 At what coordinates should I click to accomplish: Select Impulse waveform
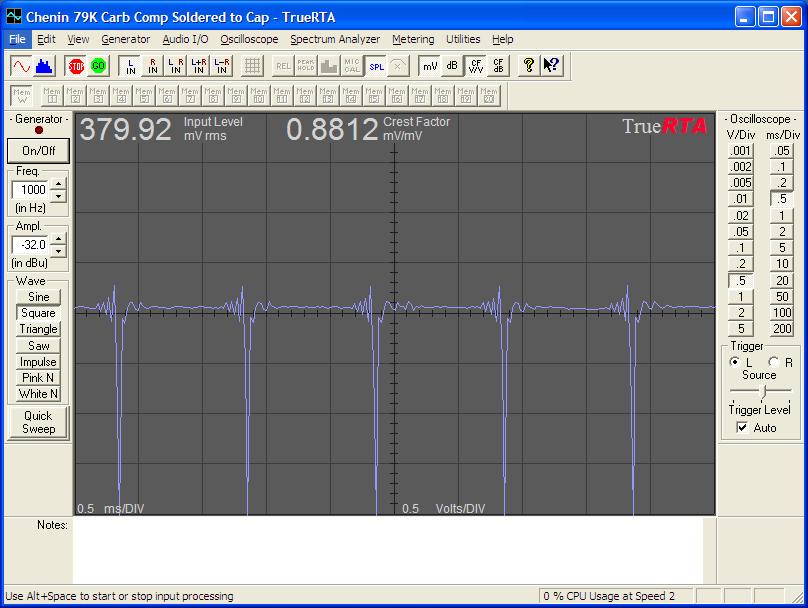[x=38, y=362]
